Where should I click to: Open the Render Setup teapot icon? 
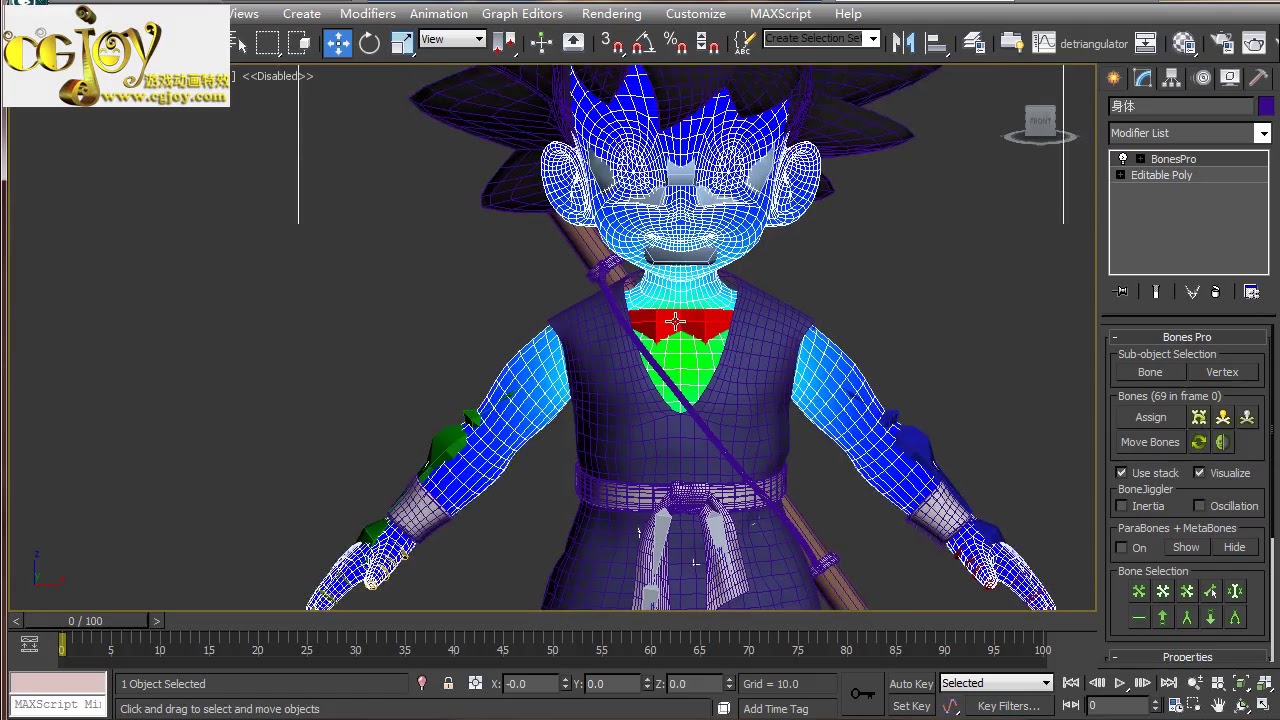(x=1222, y=42)
